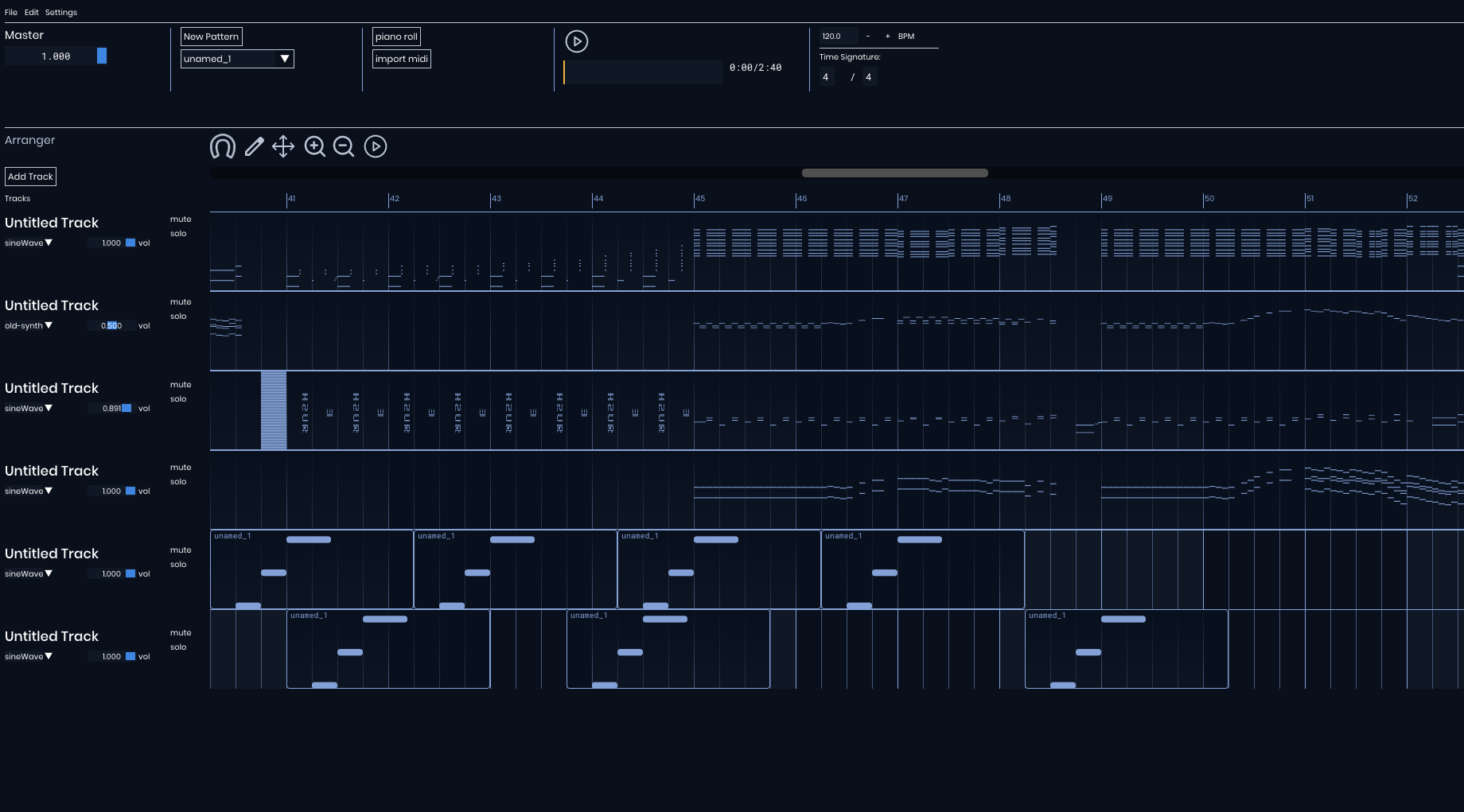Click the zoom in icon

pos(314,146)
